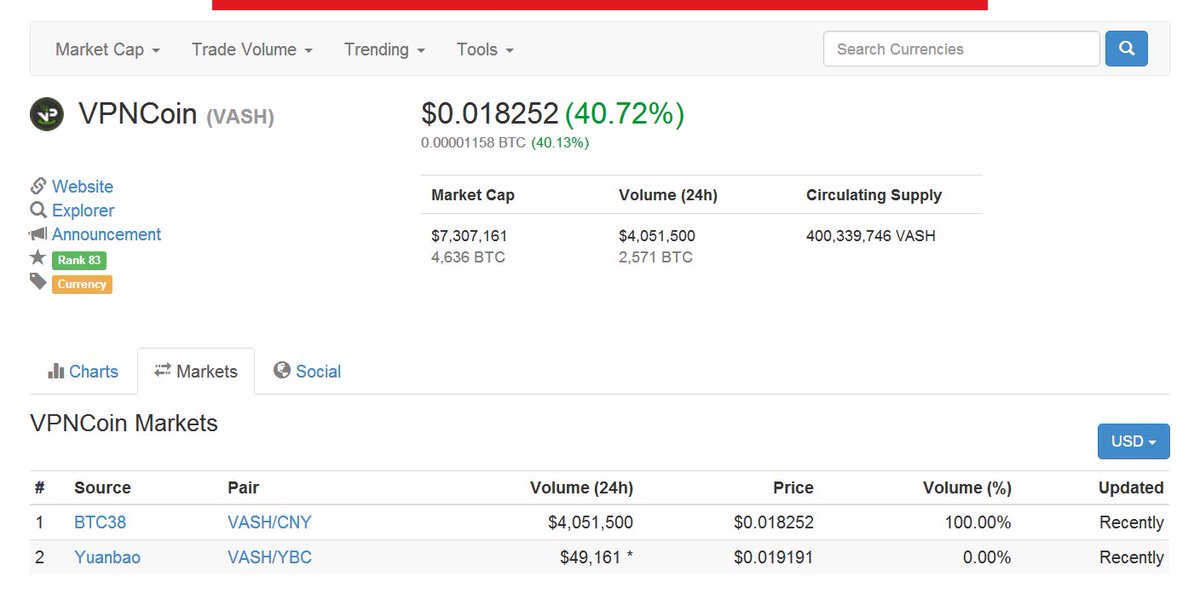Switch to the Charts tab
Screen dimensions: 1200x594
click(83, 371)
